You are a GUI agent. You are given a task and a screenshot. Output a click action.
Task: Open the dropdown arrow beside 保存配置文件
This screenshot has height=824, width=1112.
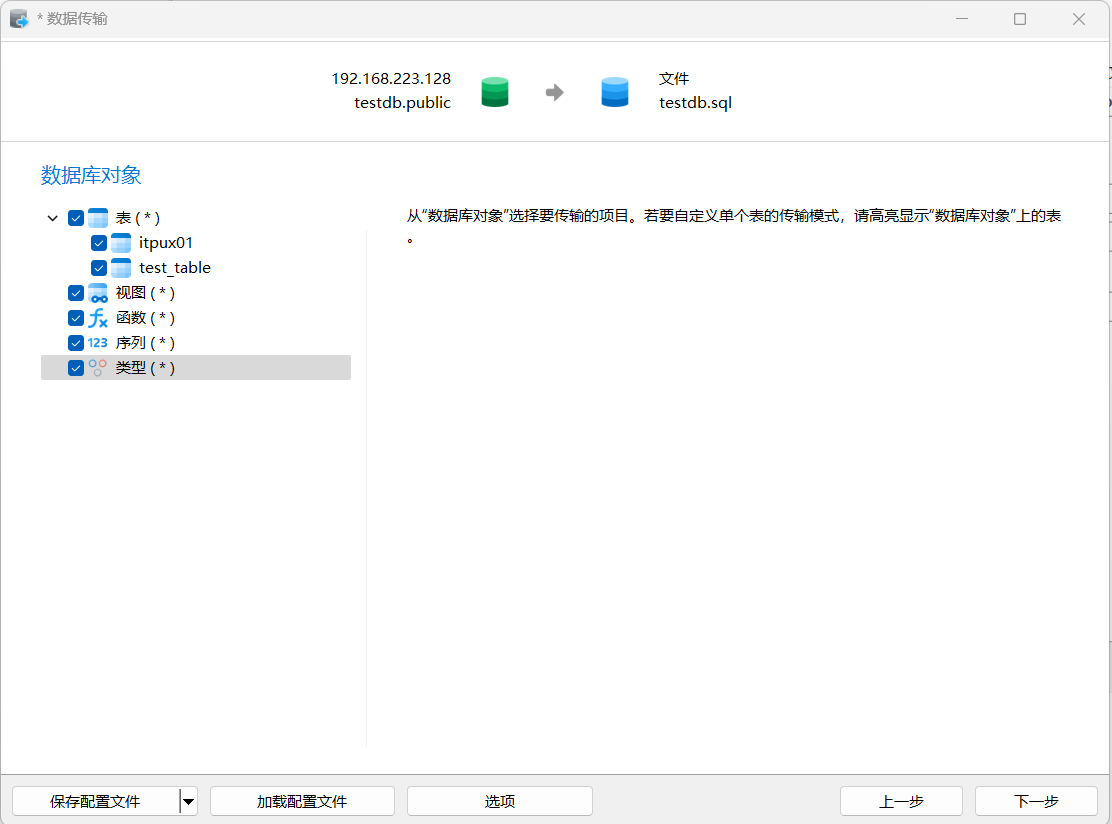click(188, 801)
